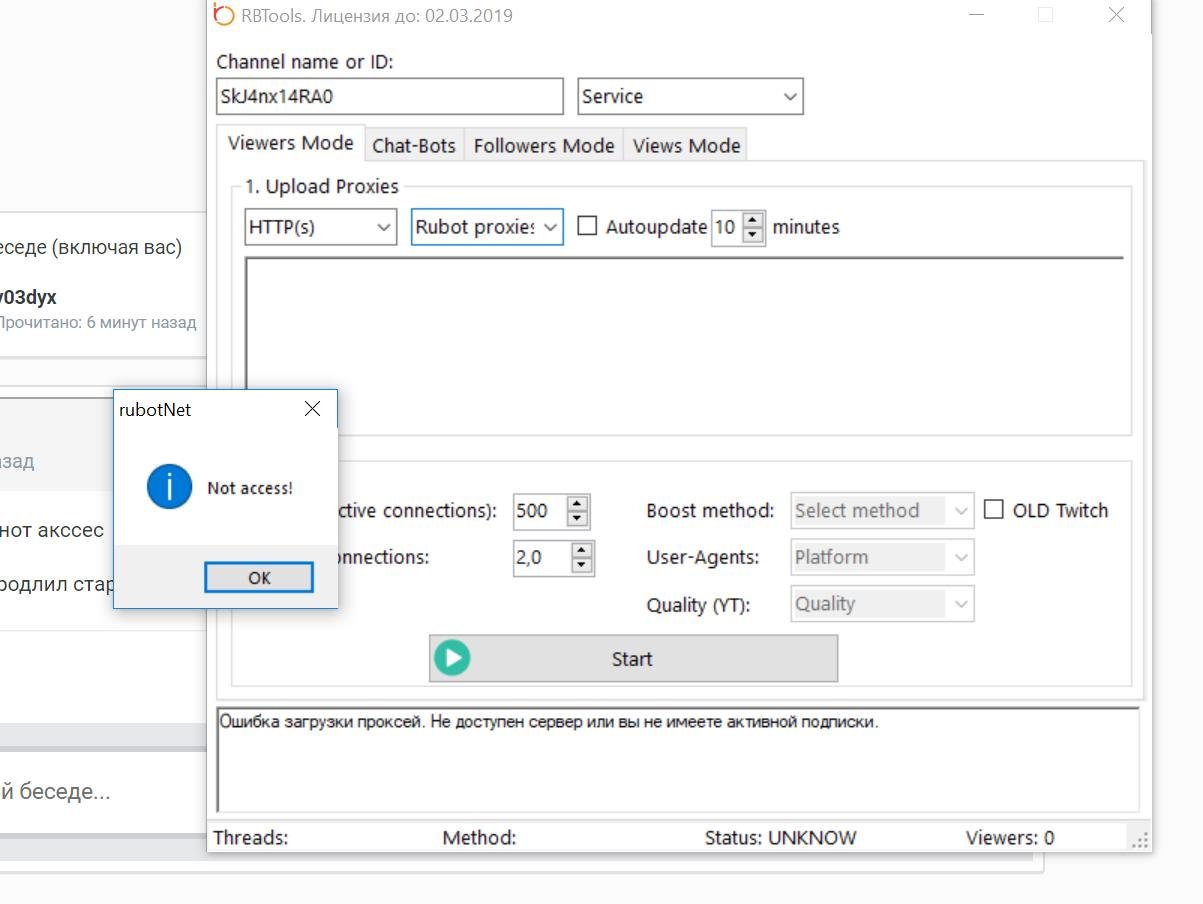Click the Start button
This screenshot has width=1203, height=904.
[x=632, y=659]
